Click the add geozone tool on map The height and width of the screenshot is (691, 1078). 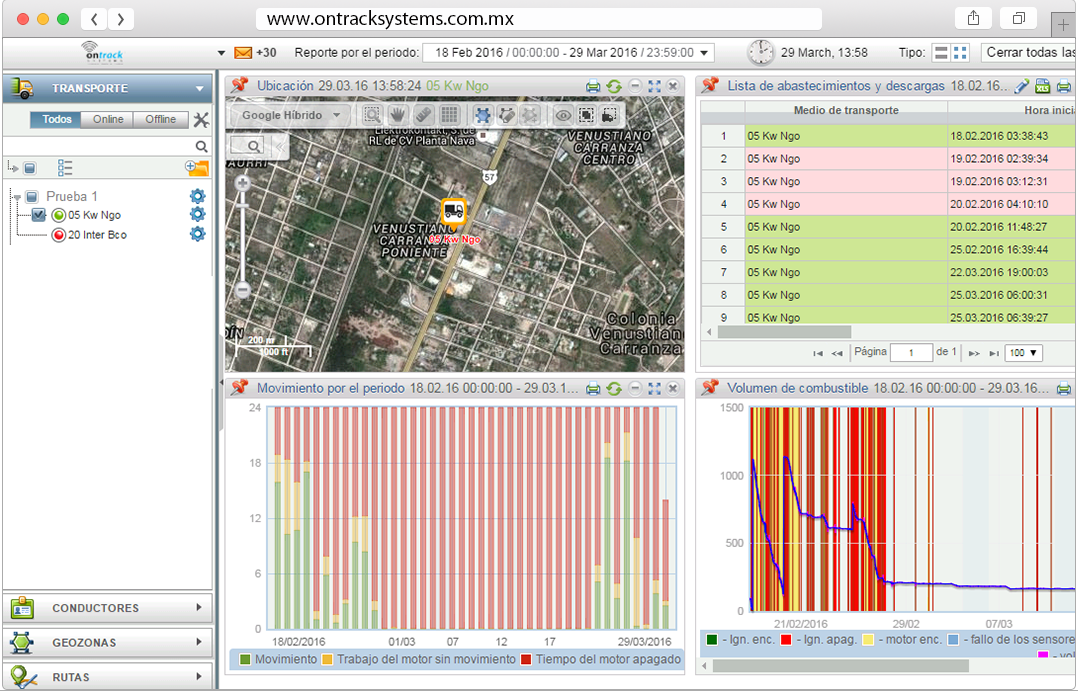tap(530, 115)
